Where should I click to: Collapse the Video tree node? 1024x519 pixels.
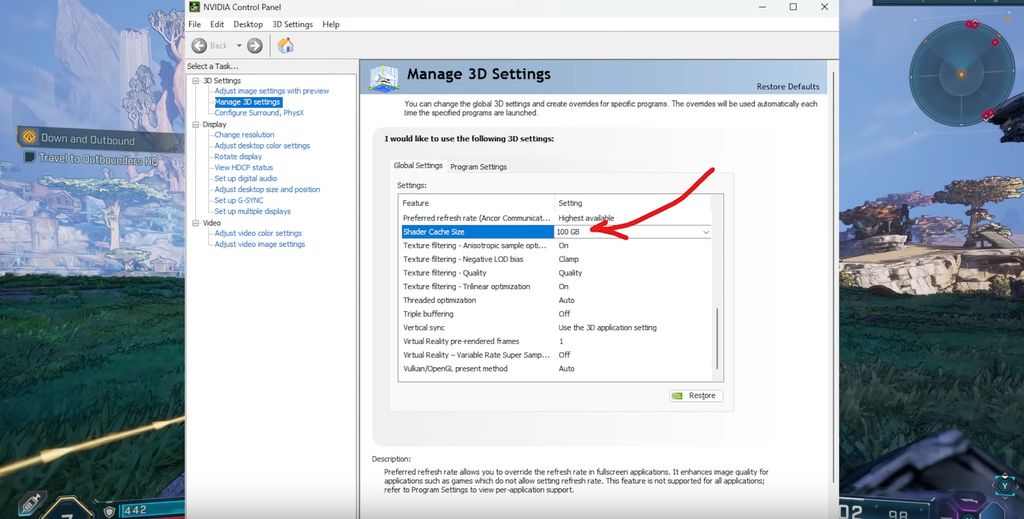[x=196, y=223]
